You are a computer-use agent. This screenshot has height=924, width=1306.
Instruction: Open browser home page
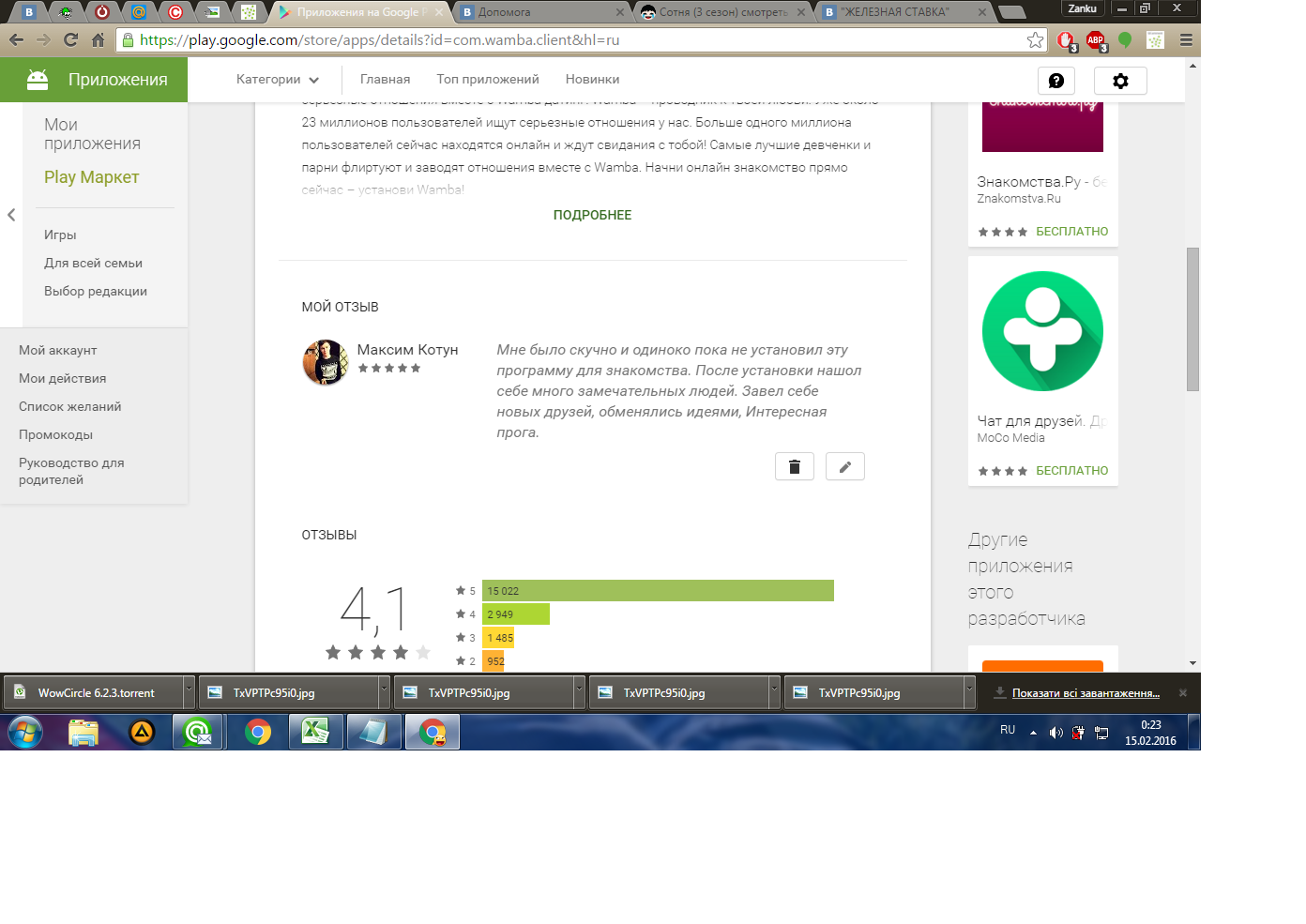(98, 39)
